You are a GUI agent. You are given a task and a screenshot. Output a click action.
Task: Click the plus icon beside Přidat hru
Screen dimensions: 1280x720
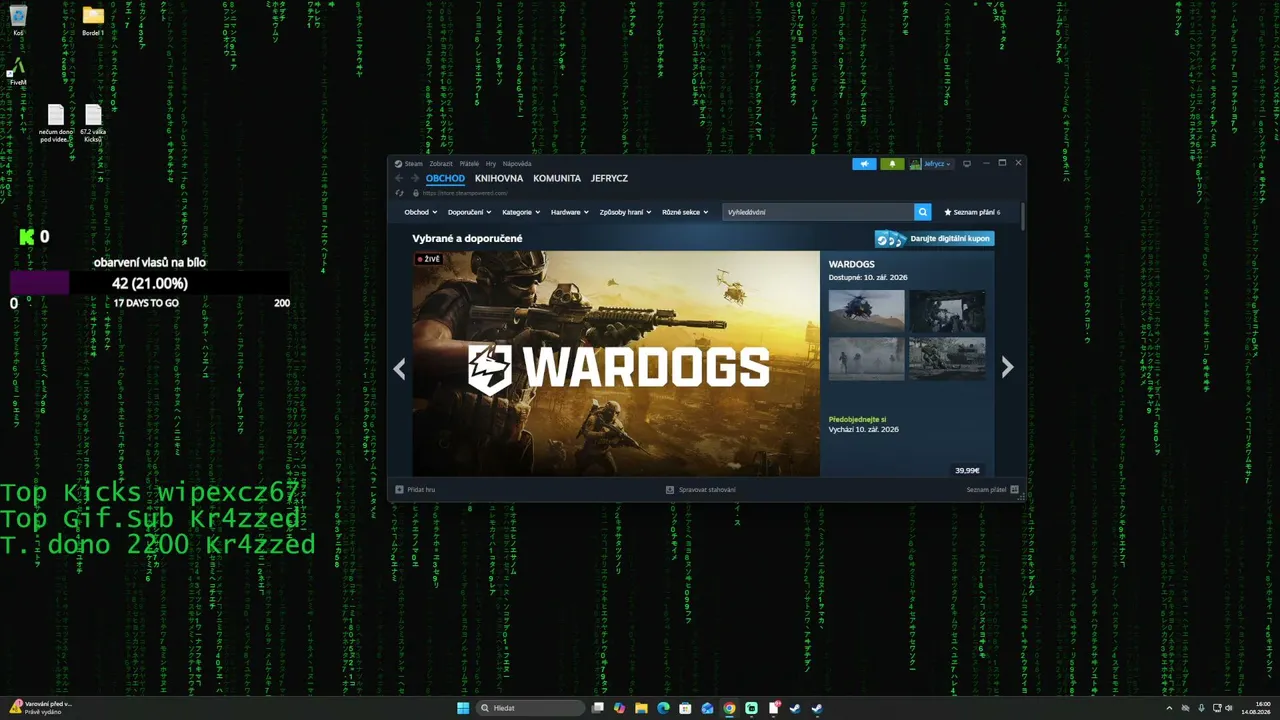tap(399, 490)
